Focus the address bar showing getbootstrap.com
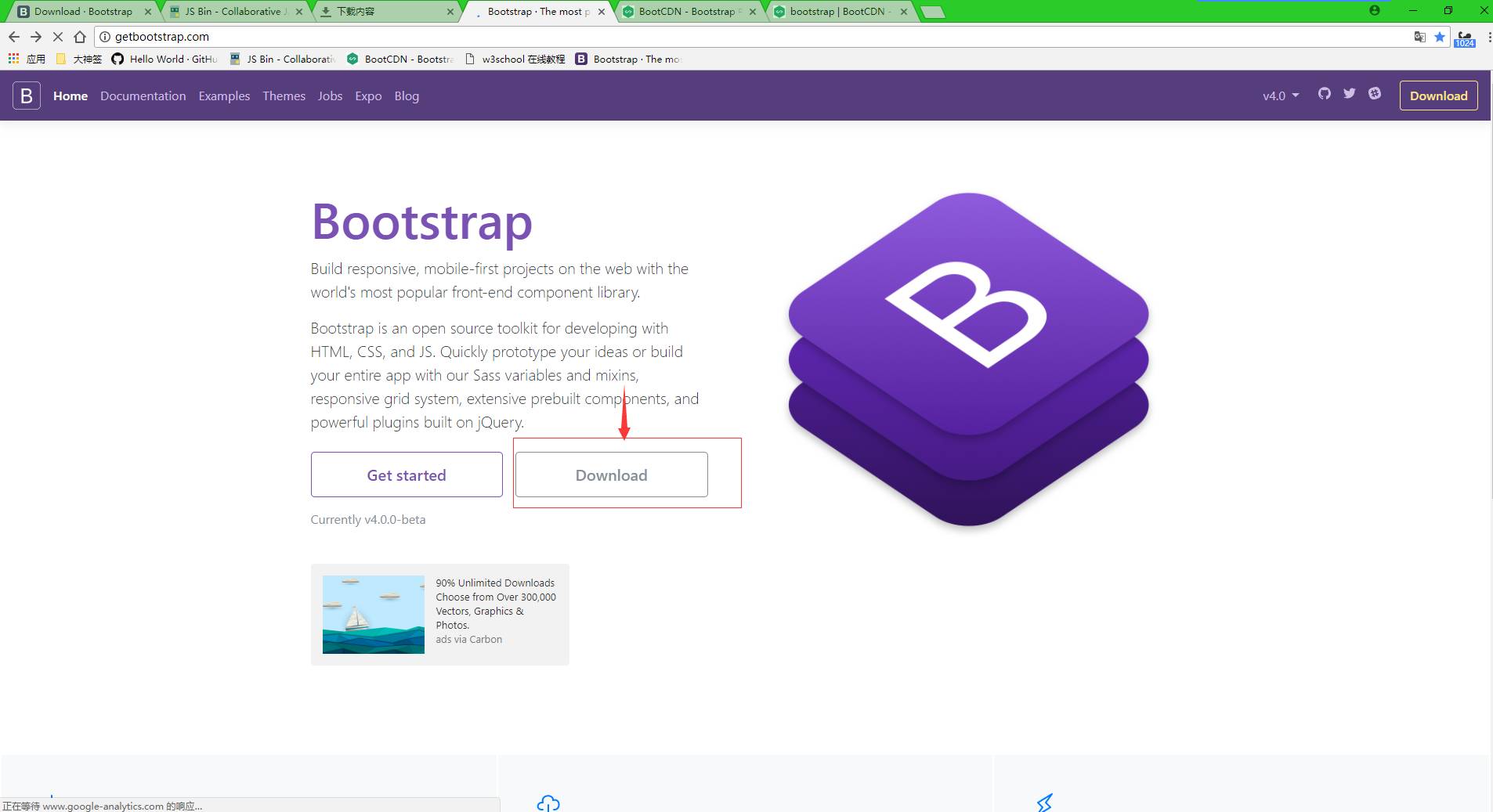This screenshot has height=812, width=1493. [x=752, y=37]
